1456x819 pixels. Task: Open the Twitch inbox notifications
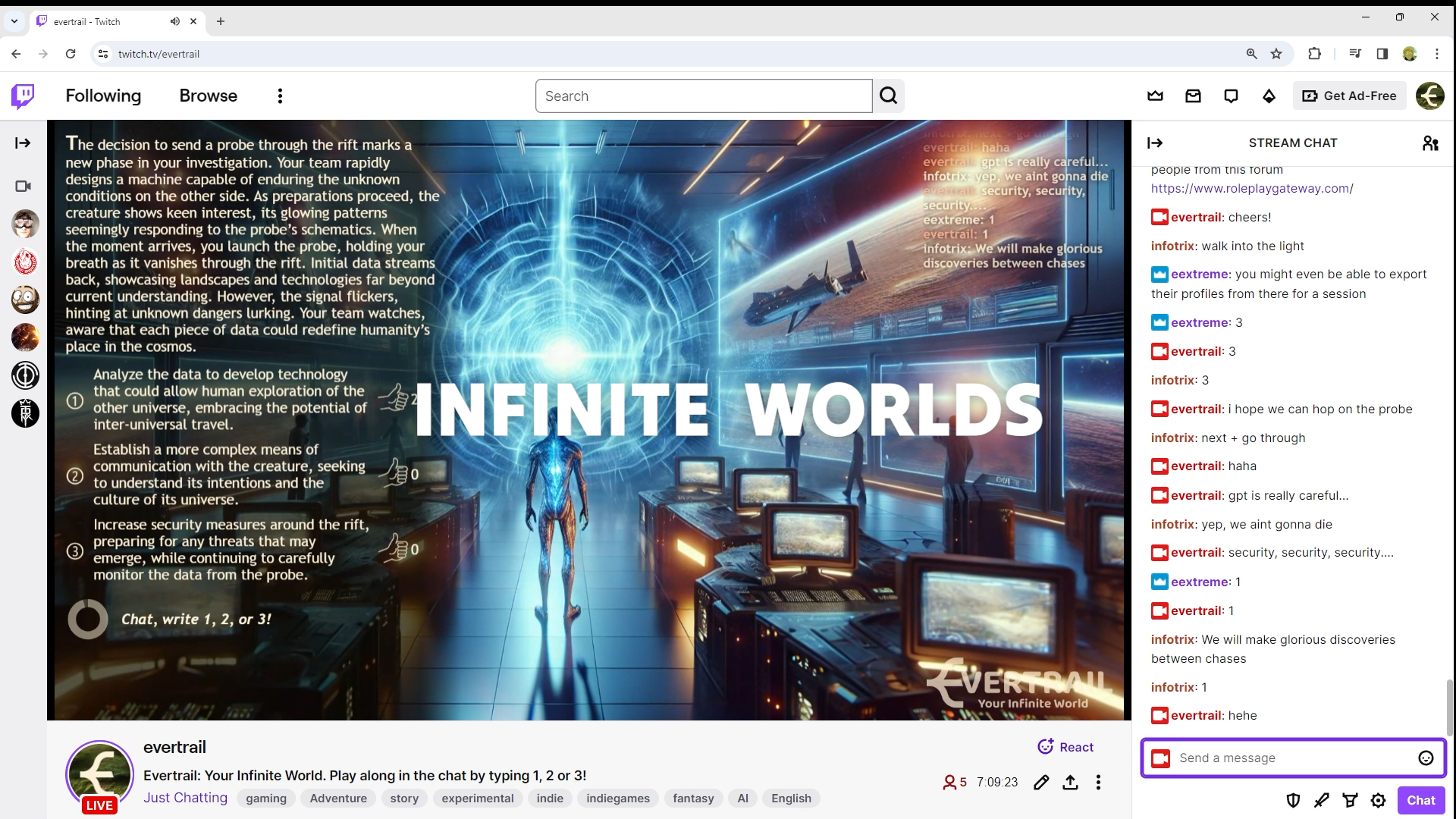[1193, 96]
